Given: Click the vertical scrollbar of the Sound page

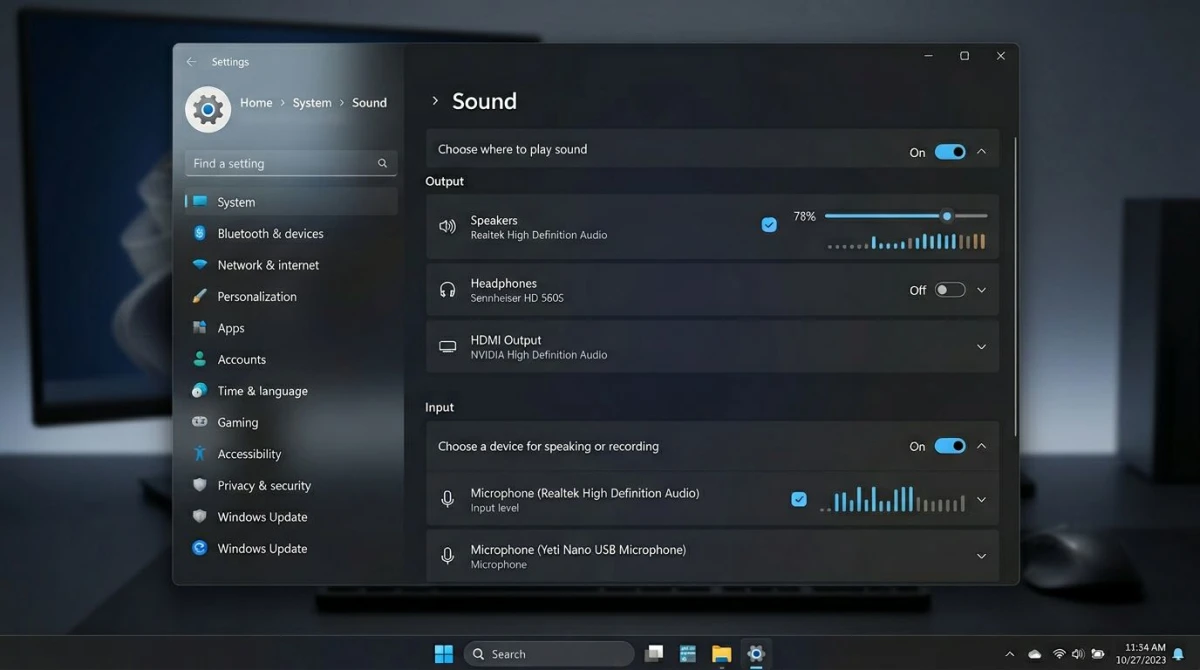Looking at the screenshot, I should coord(1015,287).
